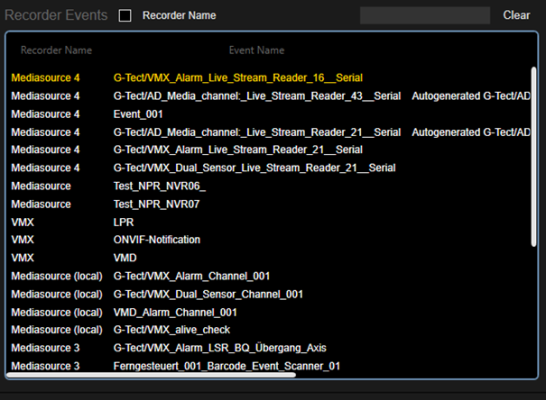
Task: Select the VMX LPR event row
Action: click(x=269, y=222)
